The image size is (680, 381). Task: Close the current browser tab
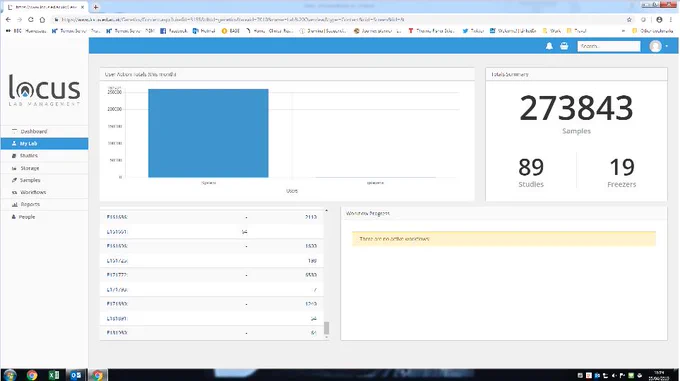point(82,7)
